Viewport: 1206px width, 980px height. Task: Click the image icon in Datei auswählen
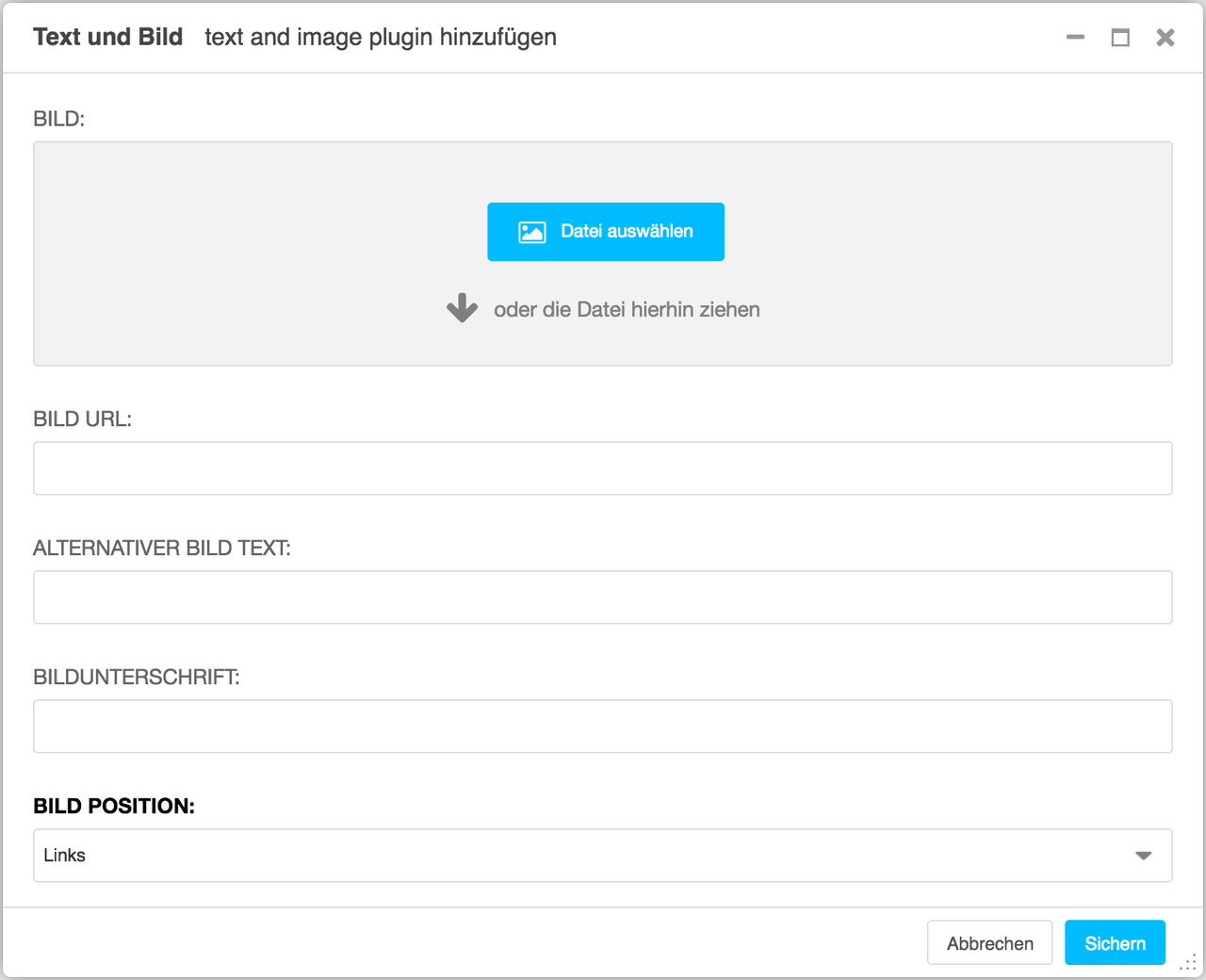click(x=532, y=232)
